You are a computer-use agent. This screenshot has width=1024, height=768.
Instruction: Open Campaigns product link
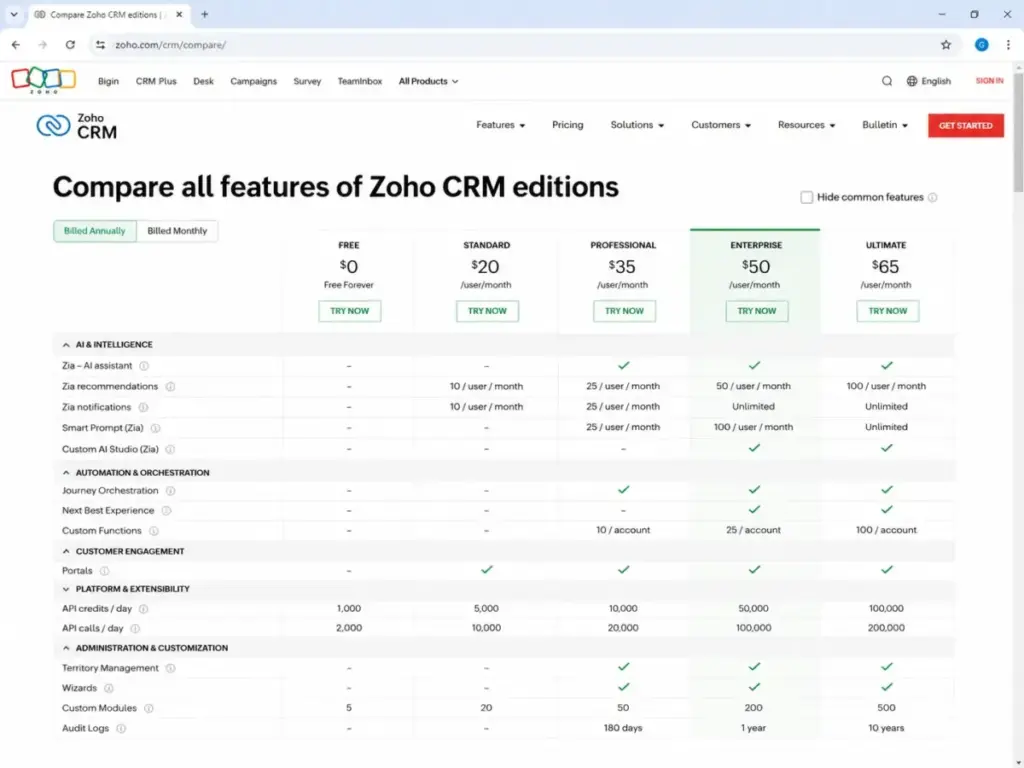click(253, 81)
